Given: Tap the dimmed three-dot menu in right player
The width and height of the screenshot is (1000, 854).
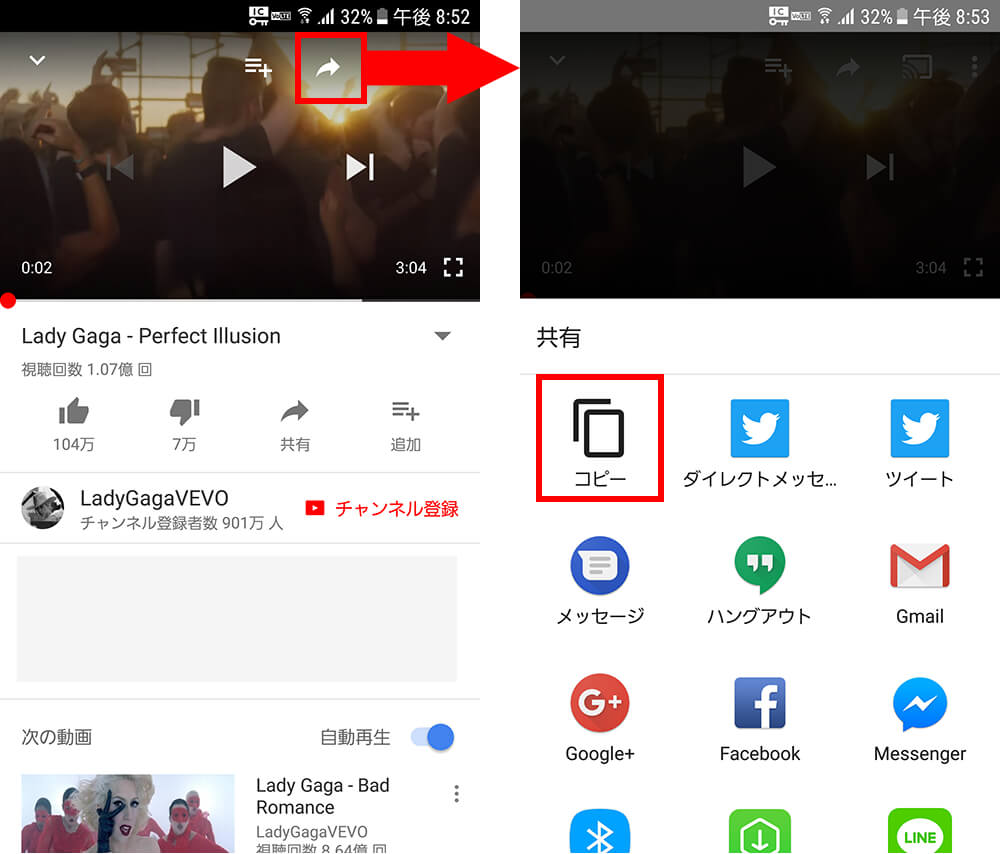Looking at the screenshot, I should (x=974, y=67).
